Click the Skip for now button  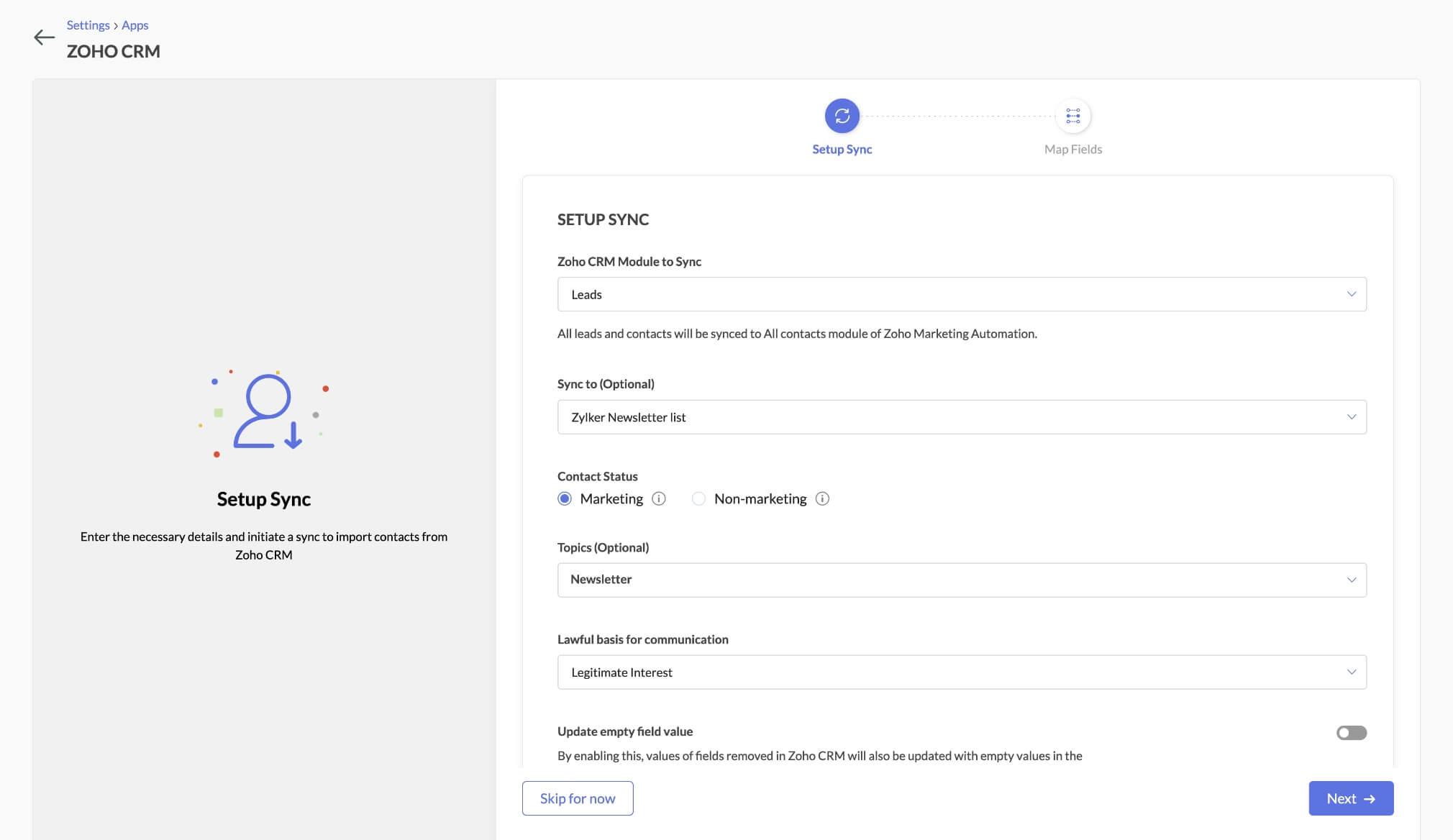[578, 798]
